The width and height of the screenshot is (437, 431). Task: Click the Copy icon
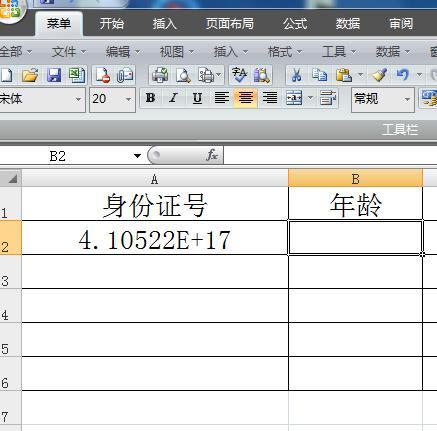(x=319, y=75)
